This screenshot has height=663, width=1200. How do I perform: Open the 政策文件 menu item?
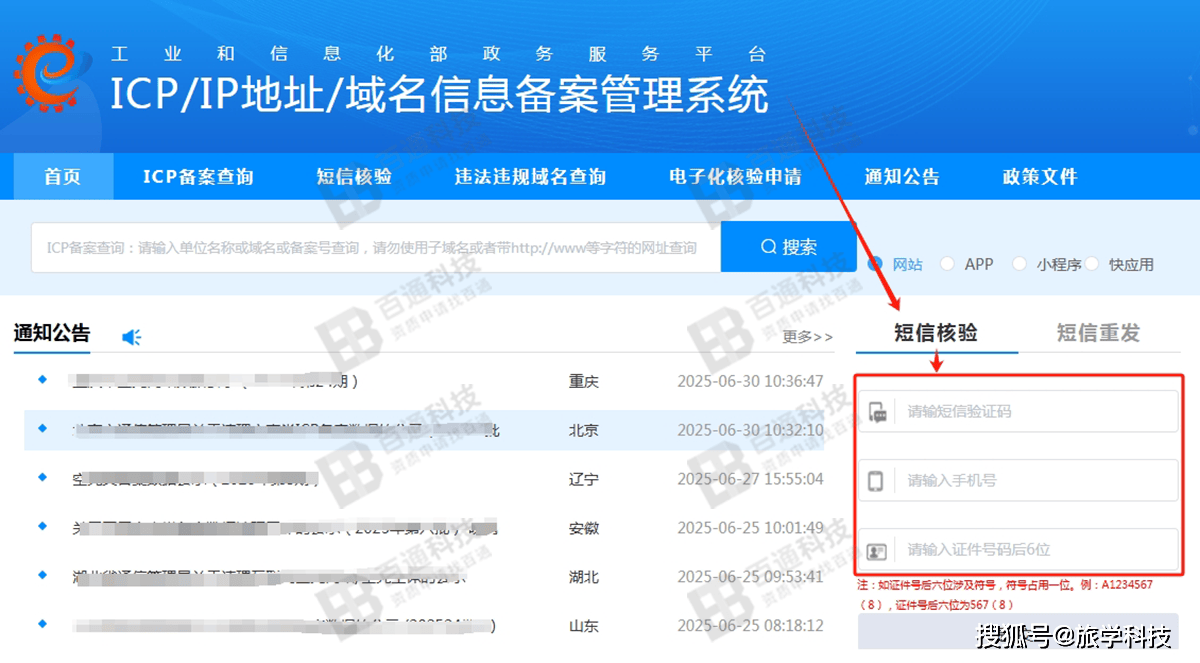point(1040,177)
